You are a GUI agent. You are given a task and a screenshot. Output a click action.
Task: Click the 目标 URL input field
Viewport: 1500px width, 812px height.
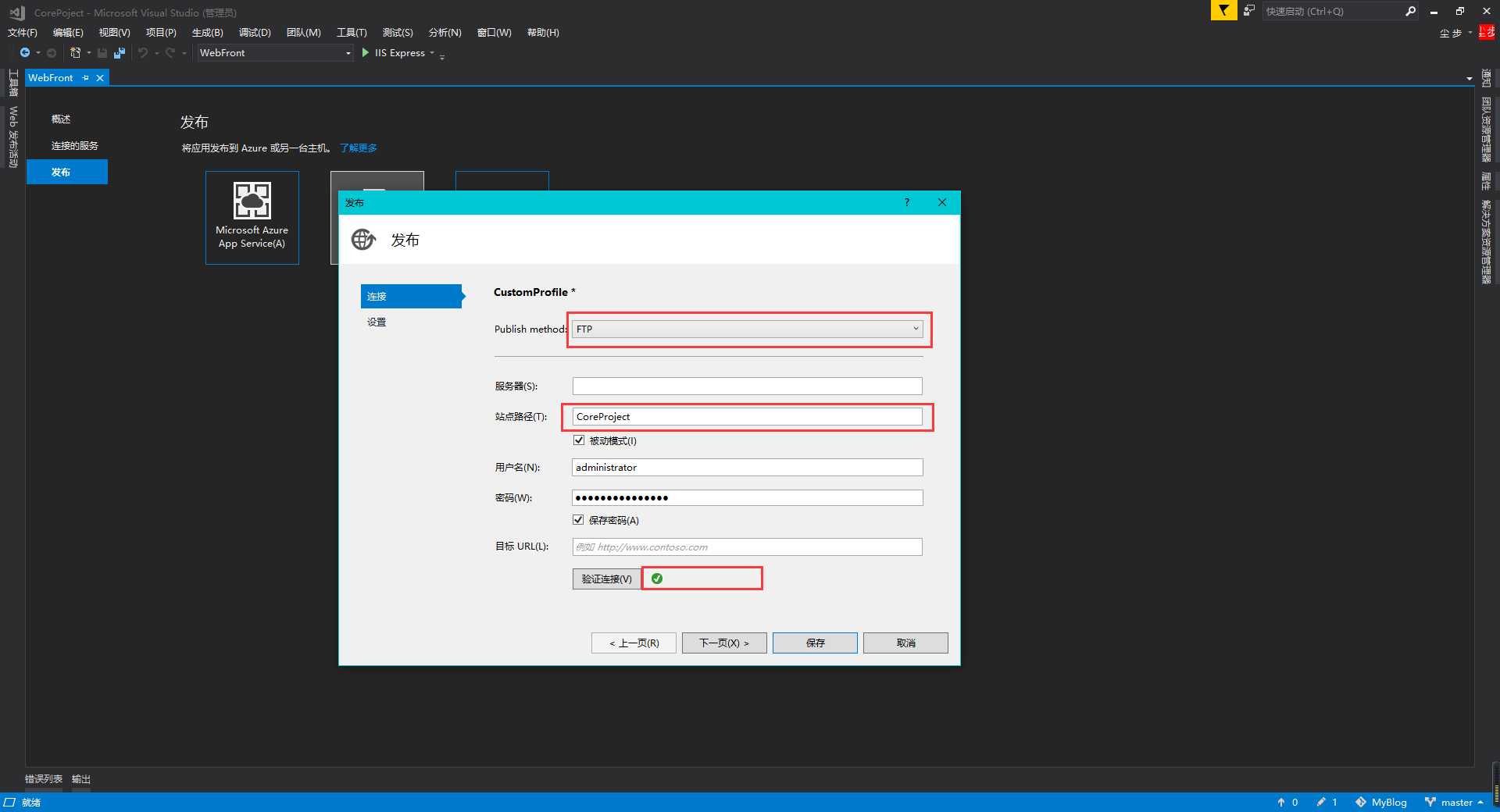tap(748, 547)
